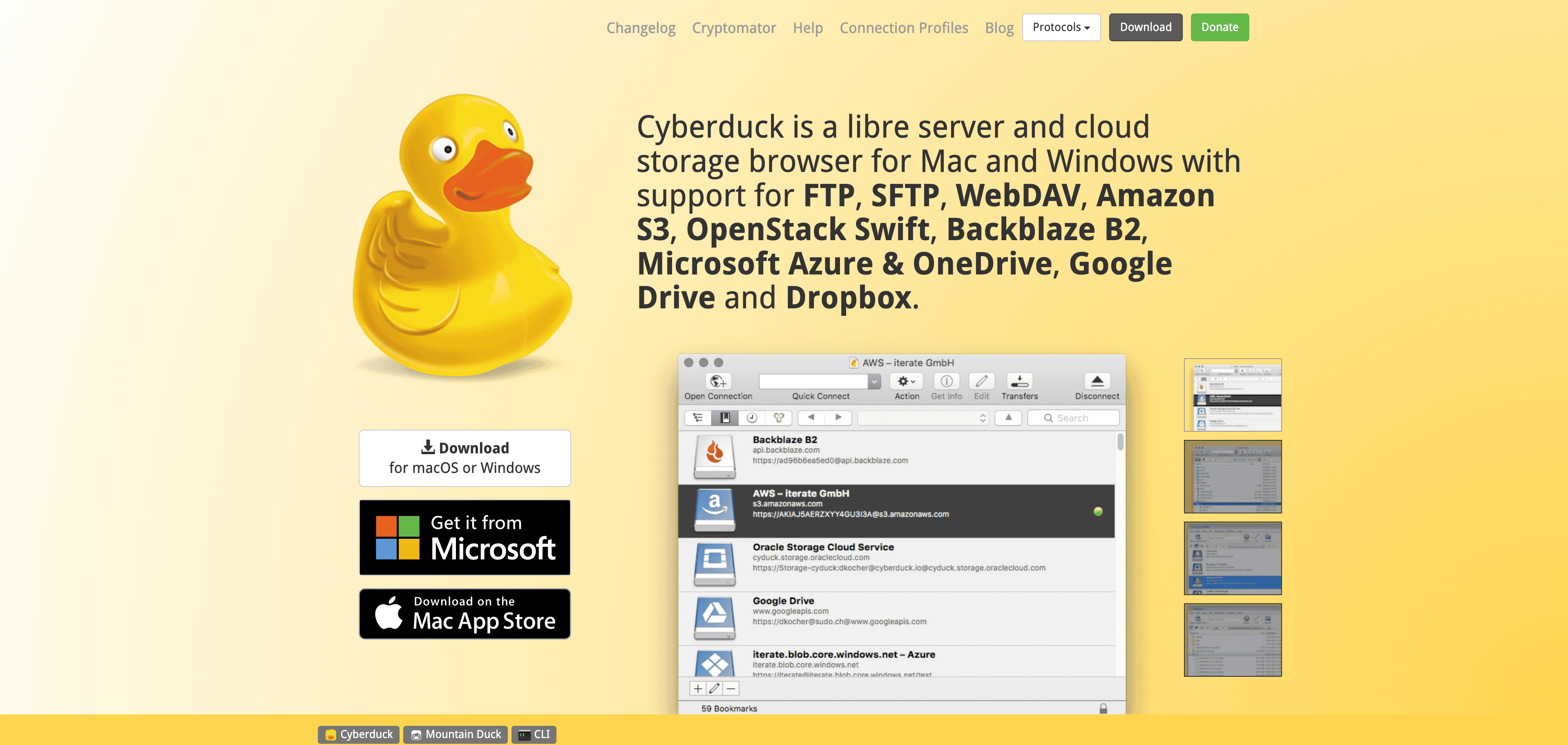Switch to the Mountain Duck tab
Image resolution: width=1568 pixels, height=745 pixels.
coord(455,735)
